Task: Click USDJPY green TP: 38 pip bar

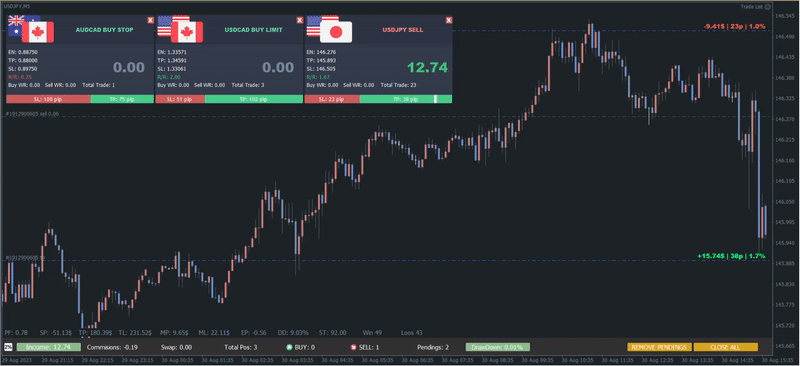Action: coord(406,99)
